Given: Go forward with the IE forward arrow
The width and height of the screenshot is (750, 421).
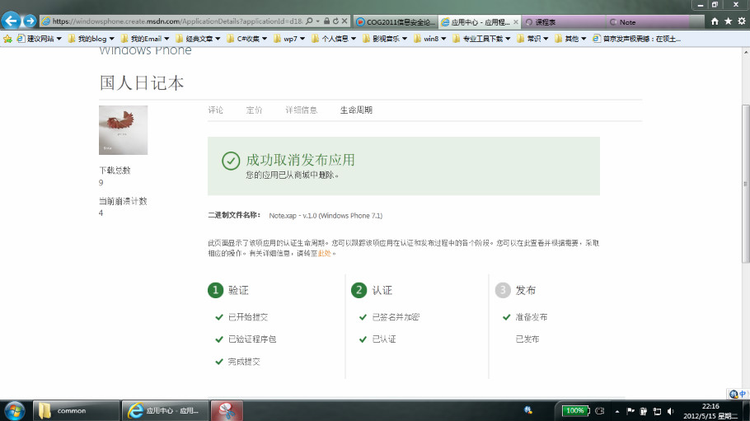Looking at the screenshot, I should click(x=30, y=21).
